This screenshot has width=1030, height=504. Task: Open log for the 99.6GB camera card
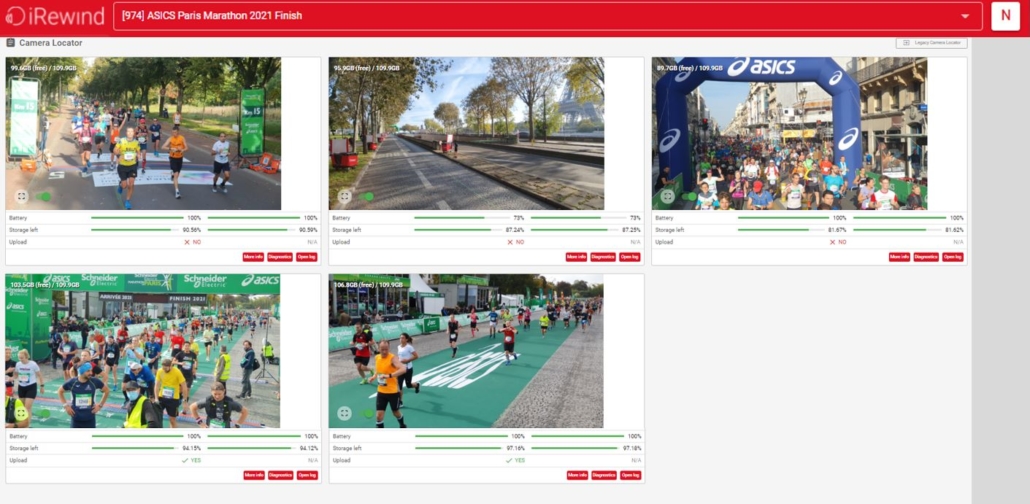coord(307,257)
